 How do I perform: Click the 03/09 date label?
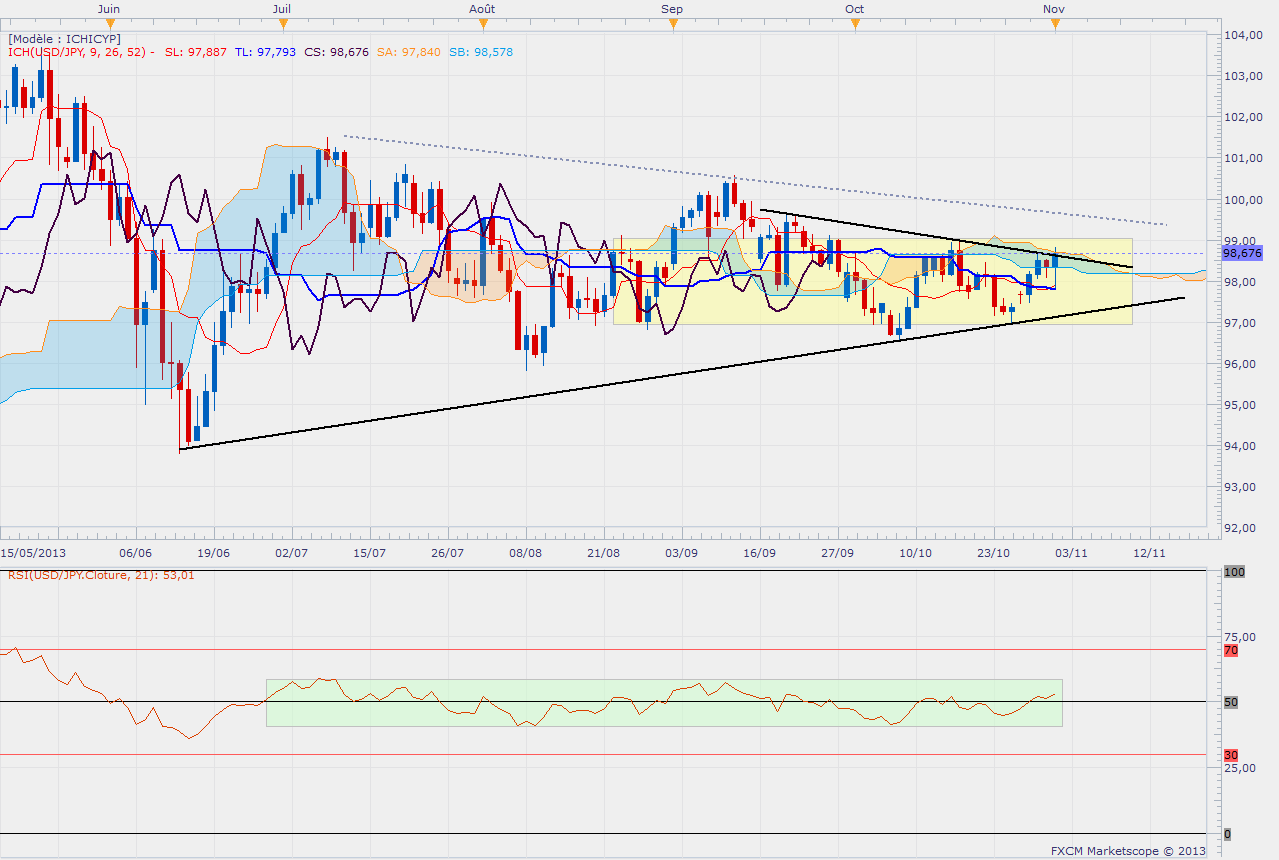pos(681,551)
